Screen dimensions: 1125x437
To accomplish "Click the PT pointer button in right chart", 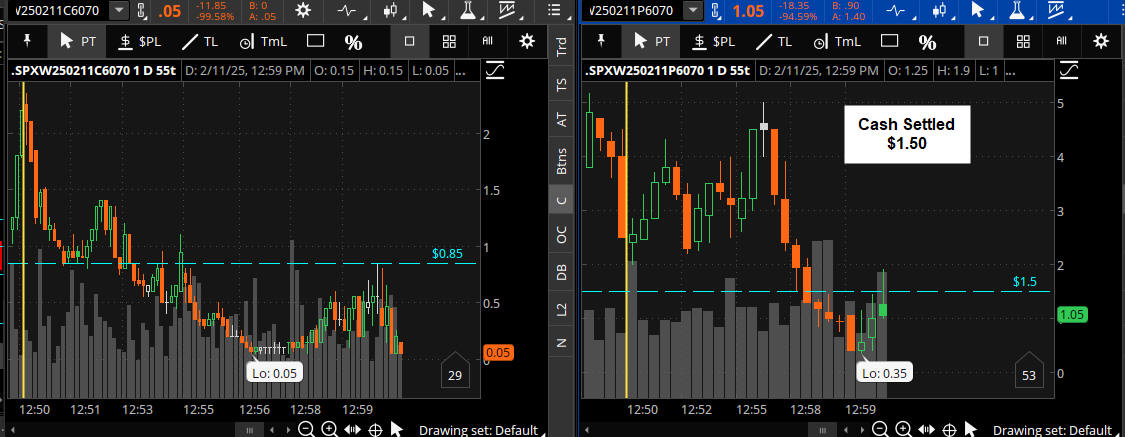I will pyautogui.click(x=651, y=41).
